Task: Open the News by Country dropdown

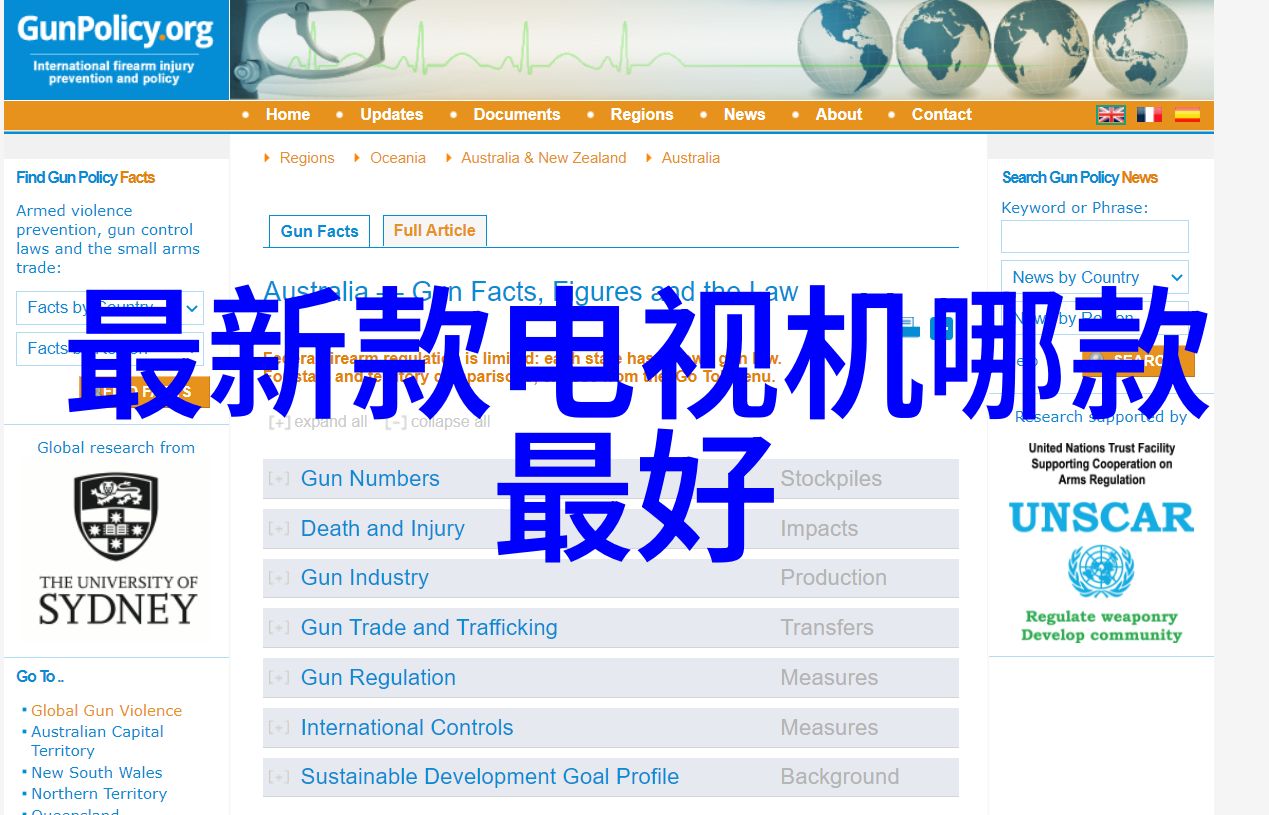Action: tap(1094, 278)
